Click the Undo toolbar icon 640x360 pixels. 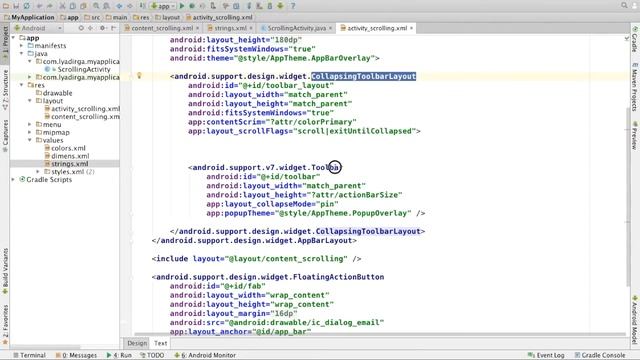coord(40,6)
